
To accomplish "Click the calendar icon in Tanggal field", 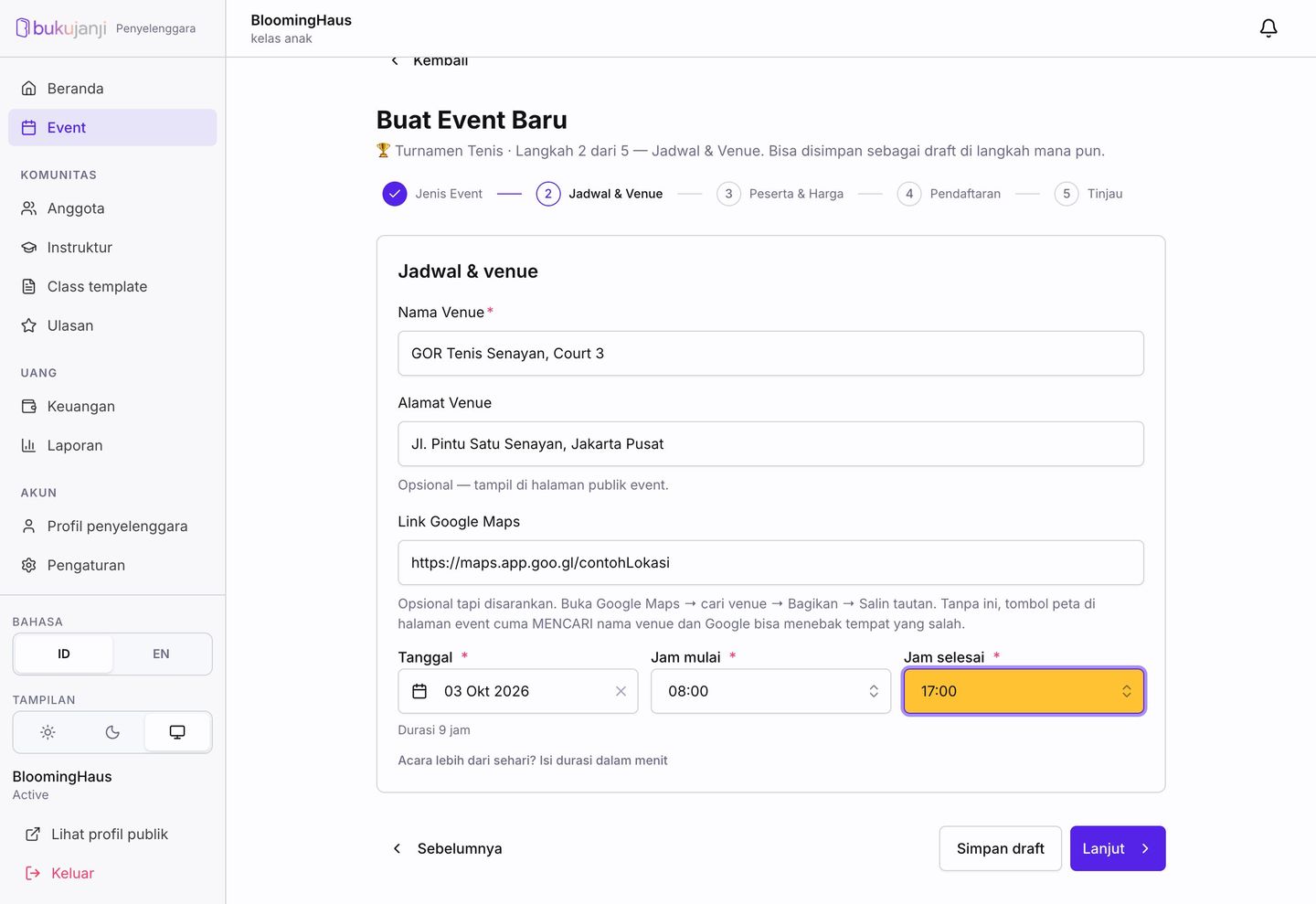I will pos(419,691).
